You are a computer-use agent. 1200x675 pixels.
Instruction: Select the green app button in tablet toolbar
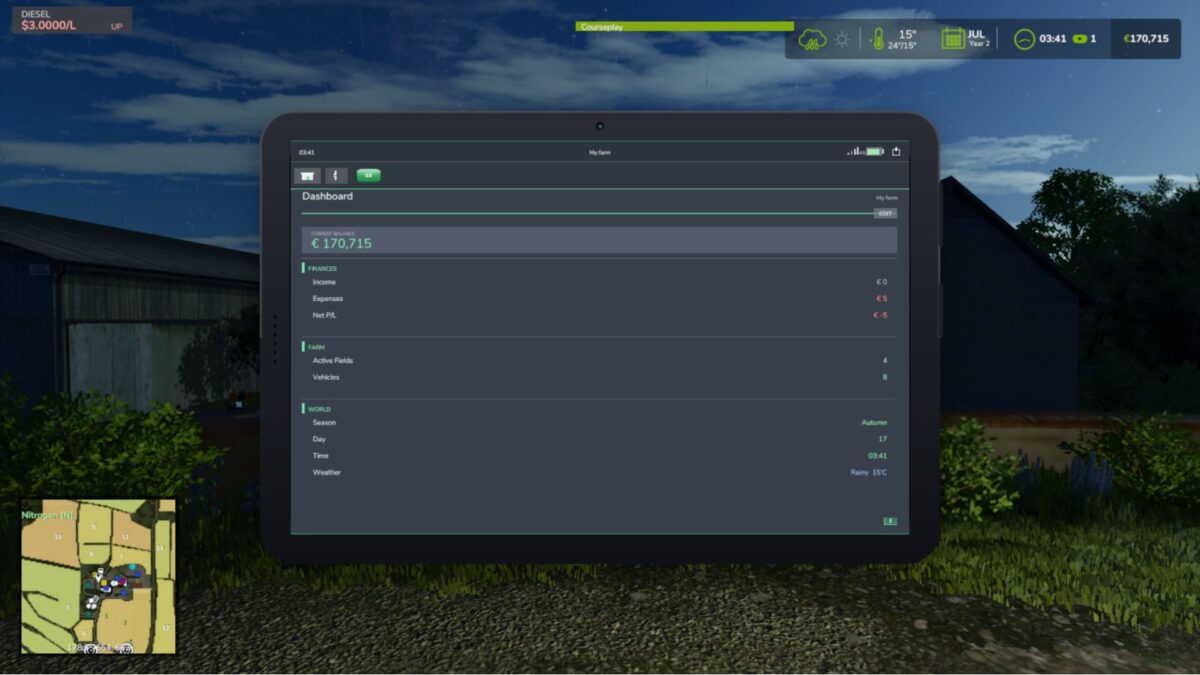click(x=368, y=175)
